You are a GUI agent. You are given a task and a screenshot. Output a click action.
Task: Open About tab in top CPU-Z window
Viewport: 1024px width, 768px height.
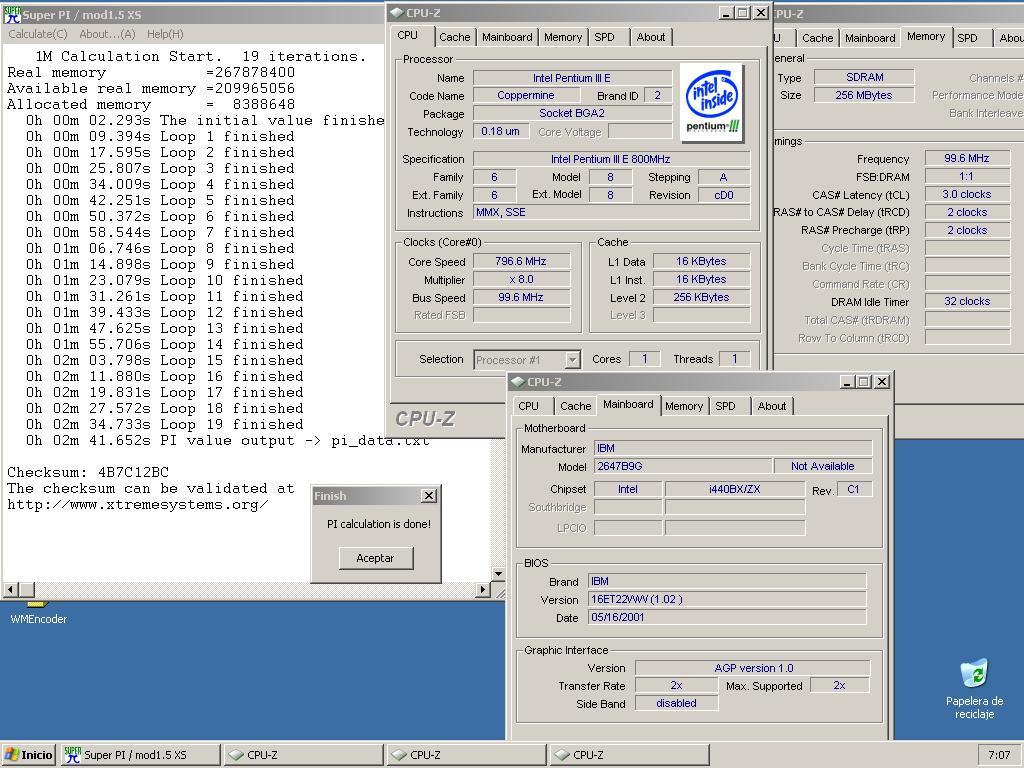(x=651, y=37)
